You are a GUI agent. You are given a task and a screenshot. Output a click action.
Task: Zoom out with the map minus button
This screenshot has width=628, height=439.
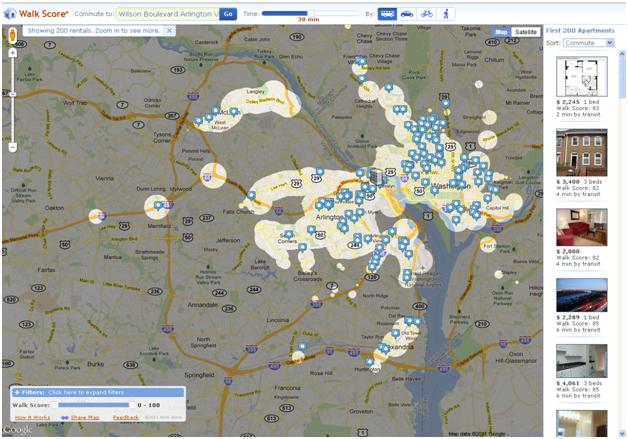[13, 147]
